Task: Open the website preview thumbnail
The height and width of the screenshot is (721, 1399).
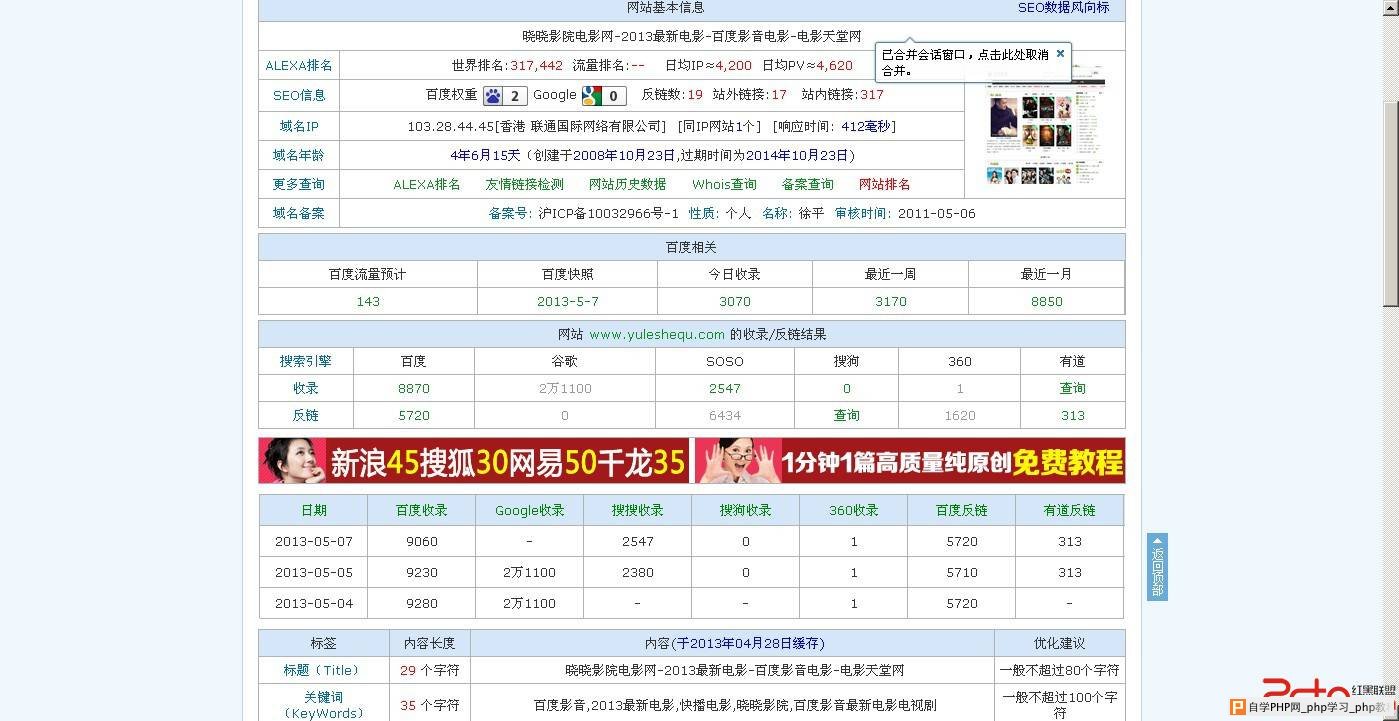Action: (x=1044, y=127)
